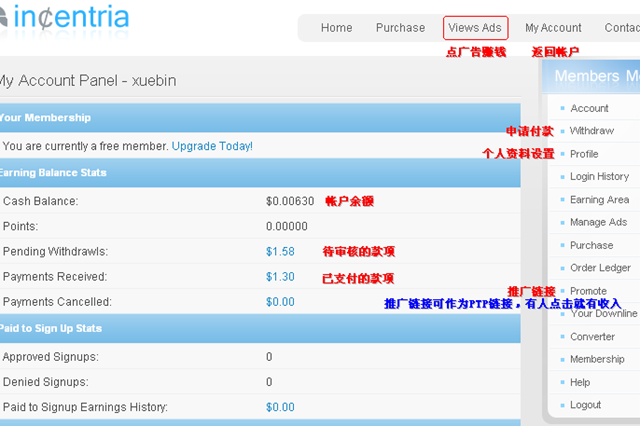Go to the Purchase navigation tab
Image resolution: width=640 pixels, height=426 pixels.
400,28
